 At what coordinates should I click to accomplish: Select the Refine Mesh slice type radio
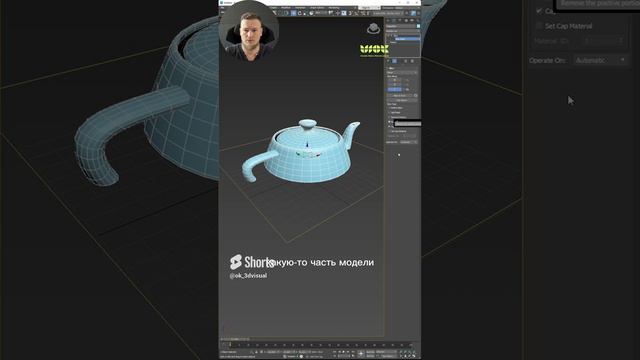tap(389, 108)
